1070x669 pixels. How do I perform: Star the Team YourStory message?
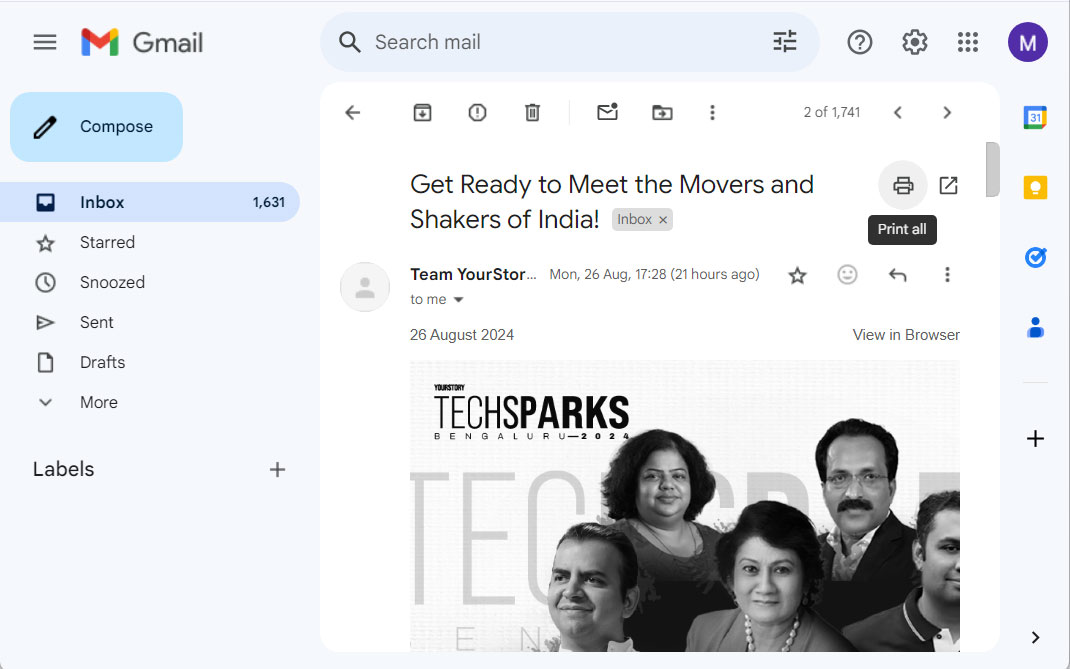[x=797, y=275]
